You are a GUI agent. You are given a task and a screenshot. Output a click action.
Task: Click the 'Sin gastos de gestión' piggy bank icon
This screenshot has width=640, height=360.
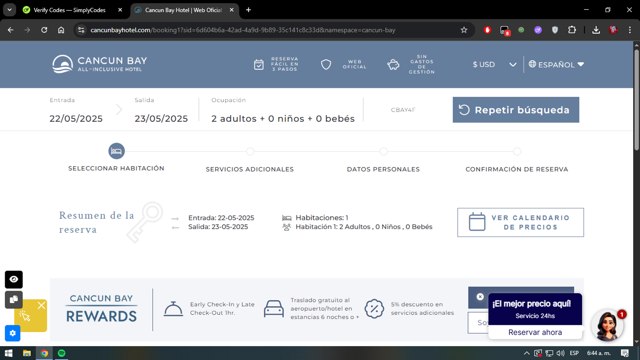pos(393,64)
